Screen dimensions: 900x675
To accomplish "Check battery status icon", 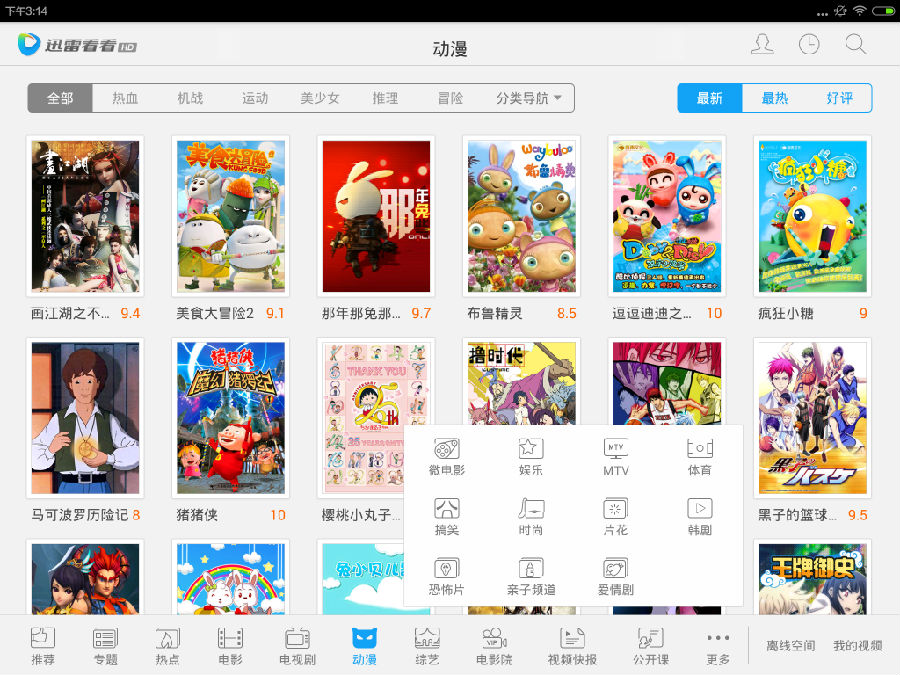I will tap(883, 11).
